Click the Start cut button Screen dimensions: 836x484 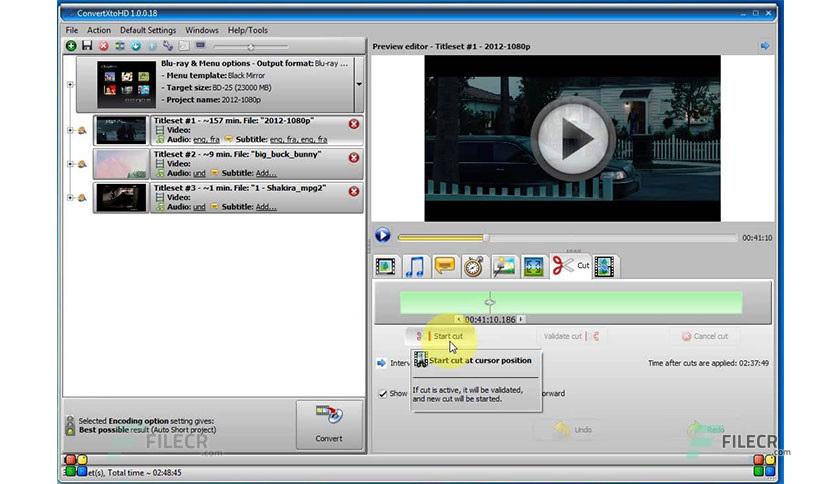tap(440, 336)
